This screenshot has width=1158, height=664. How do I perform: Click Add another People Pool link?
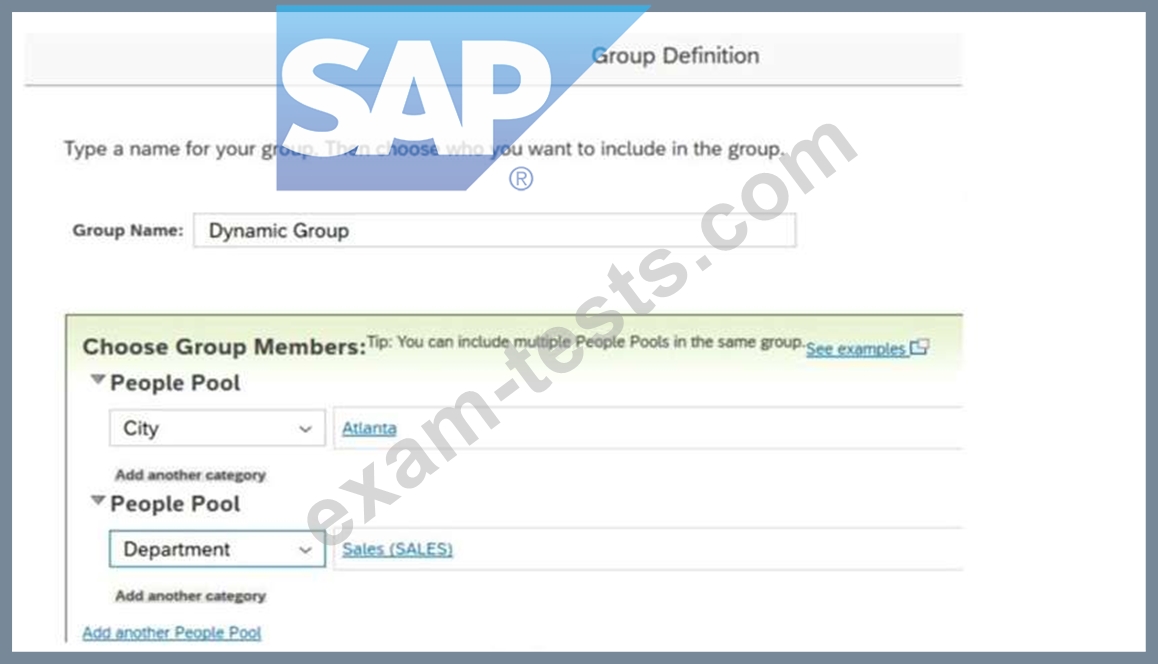[x=171, y=633]
